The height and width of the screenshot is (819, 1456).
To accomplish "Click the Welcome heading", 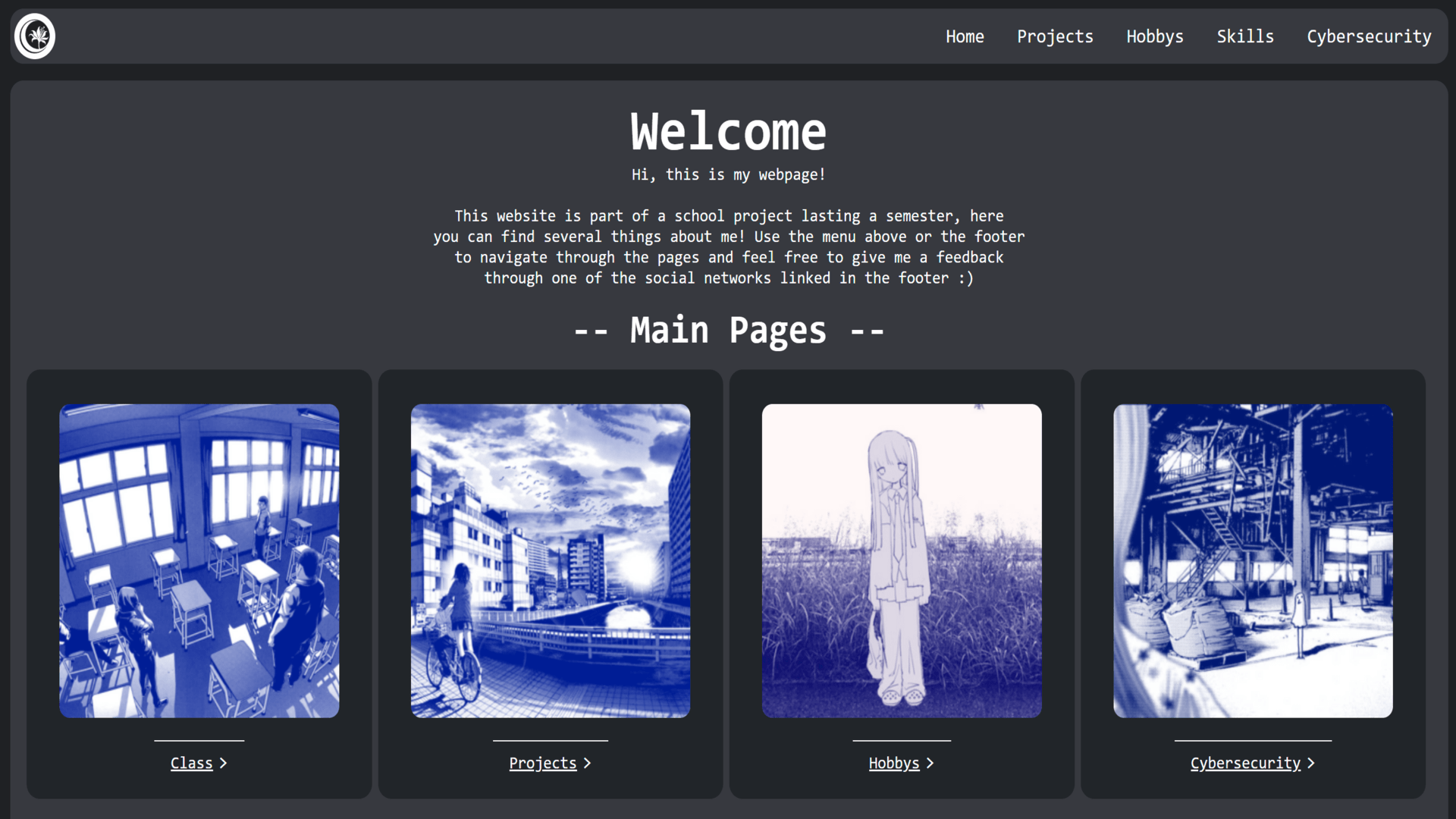I will 728,130.
